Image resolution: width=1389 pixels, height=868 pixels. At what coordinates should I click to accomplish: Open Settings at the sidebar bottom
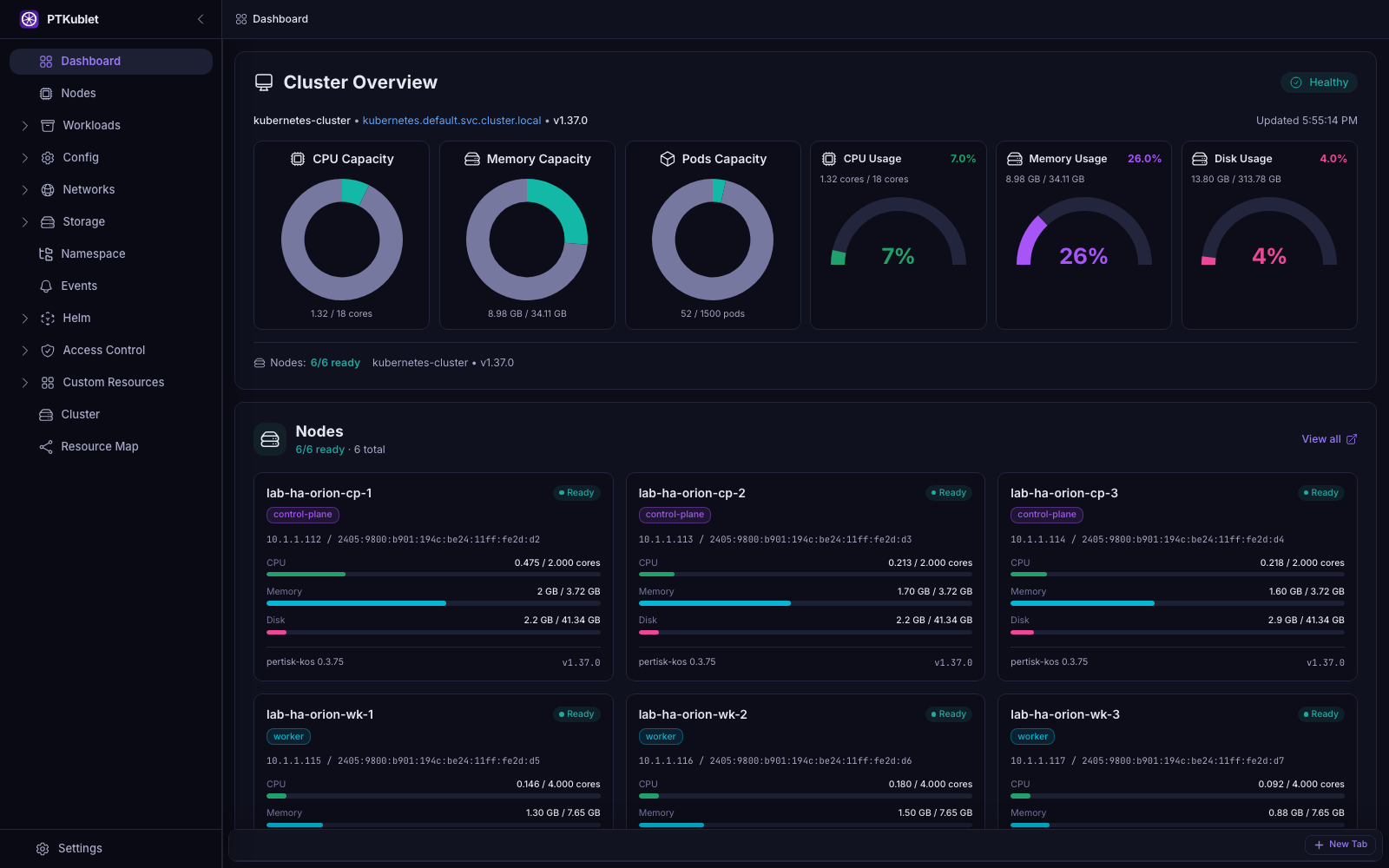(x=111, y=849)
